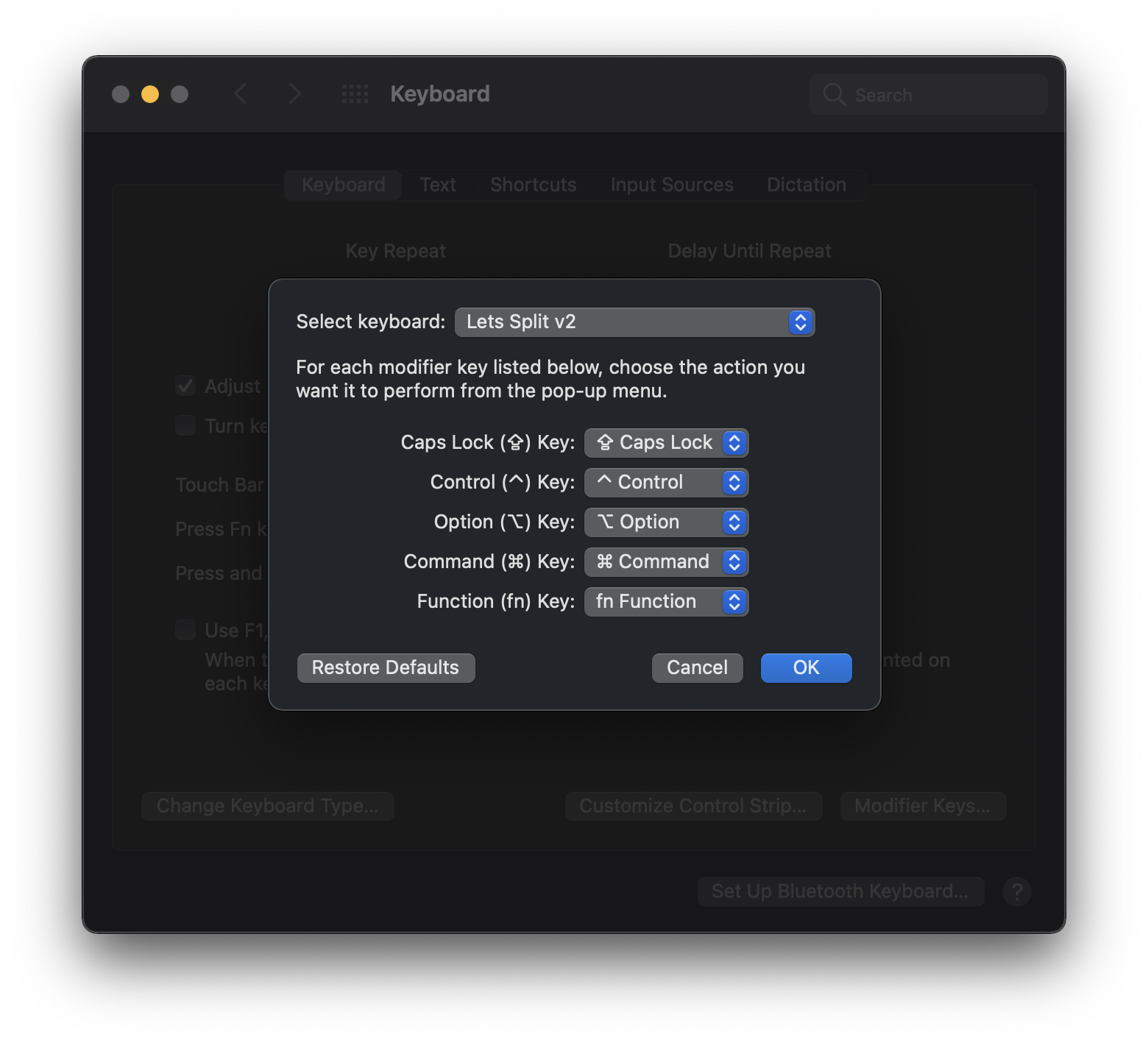Click Set Up Bluetooth Keyboard button
Image resolution: width=1148 pixels, height=1042 pixels.
click(x=840, y=892)
